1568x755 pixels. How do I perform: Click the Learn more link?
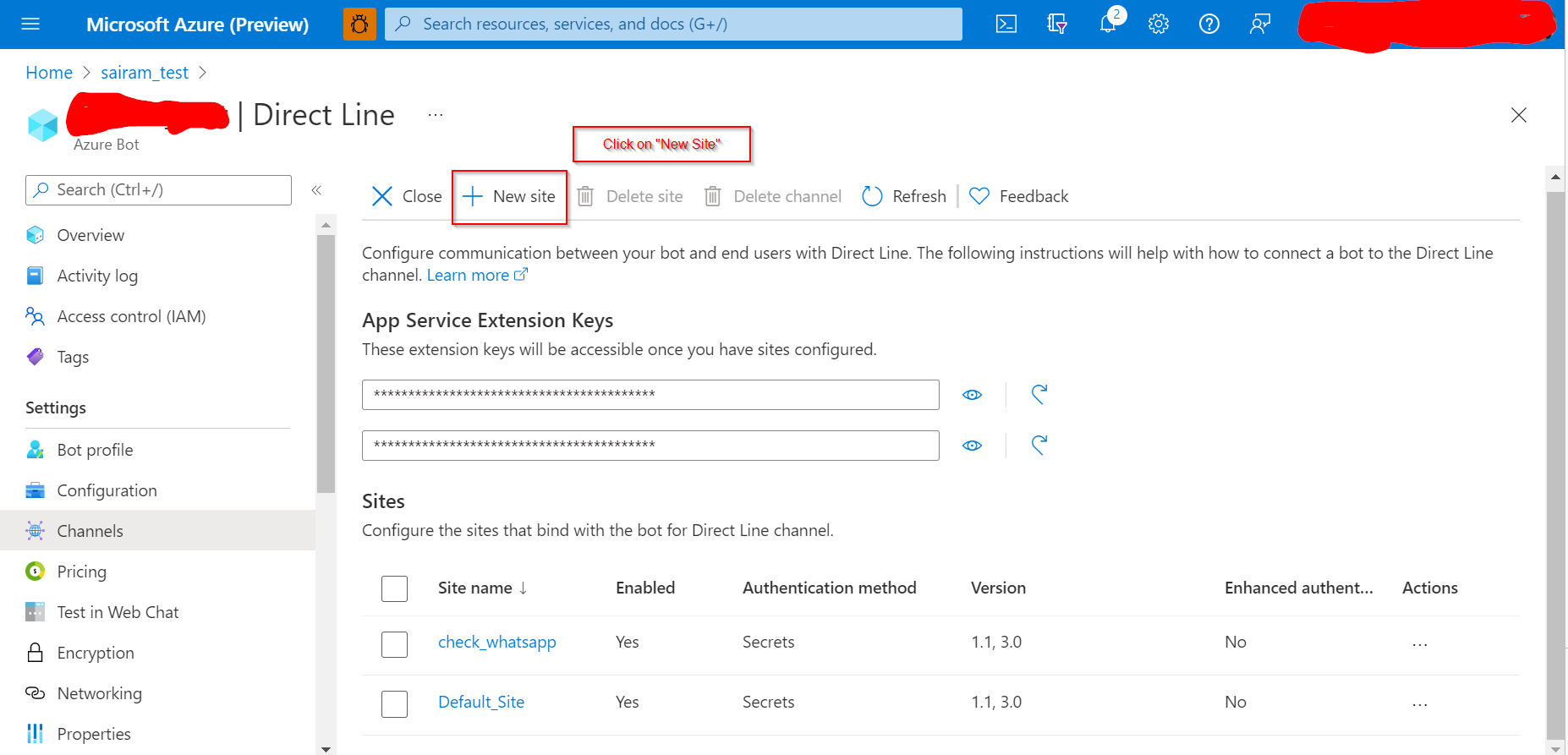pos(477,275)
